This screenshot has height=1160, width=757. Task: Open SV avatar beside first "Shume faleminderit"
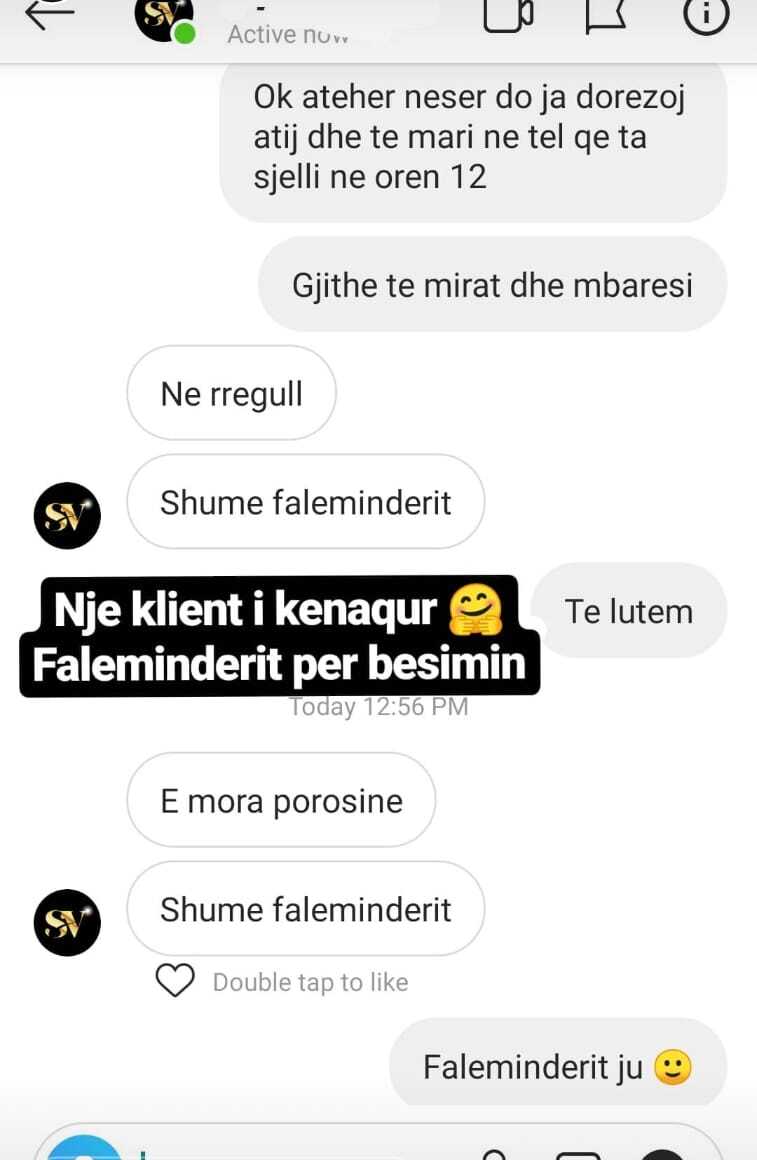tap(67, 516)
